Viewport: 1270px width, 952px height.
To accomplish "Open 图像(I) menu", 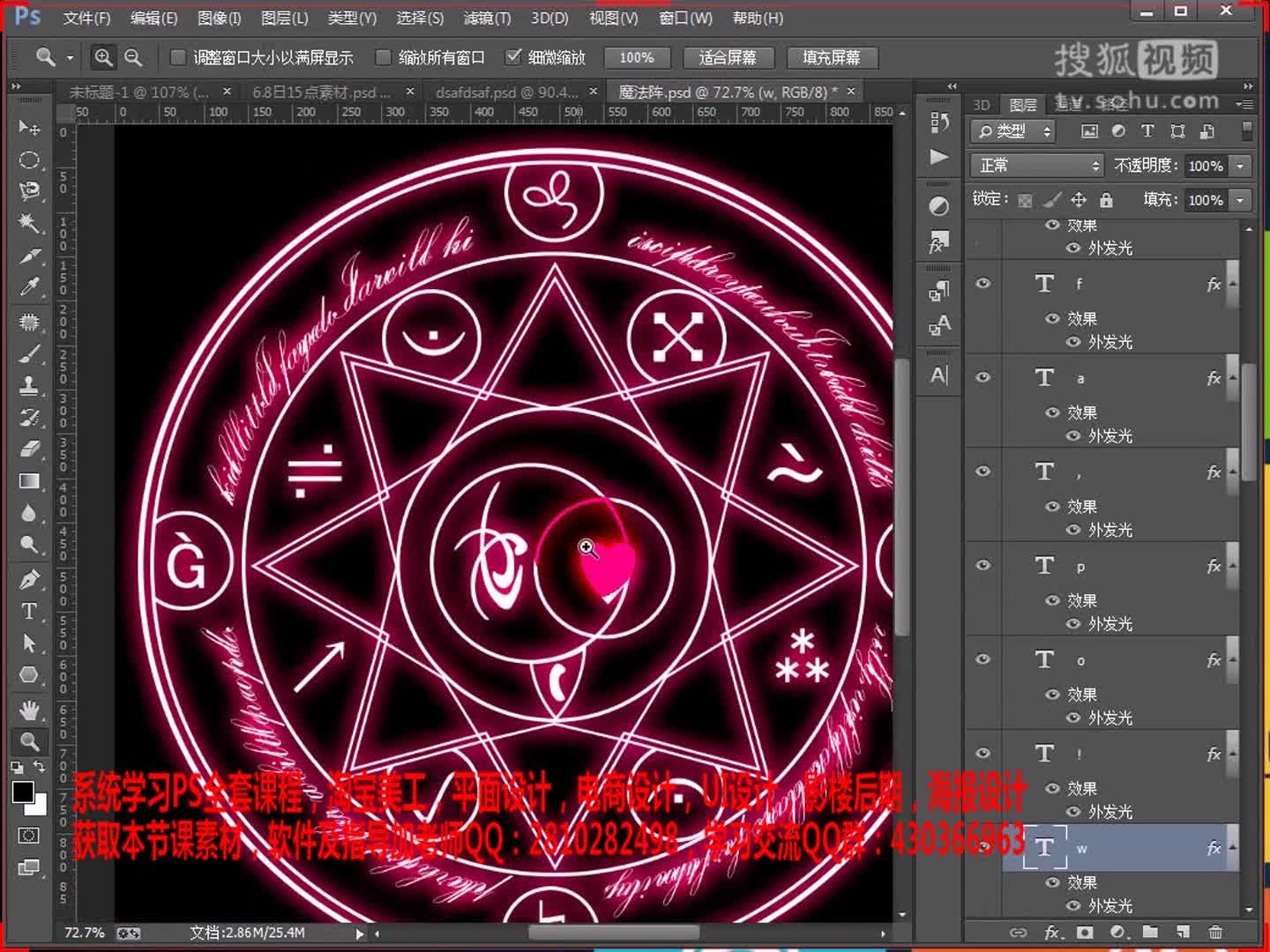I will (219, 18).
